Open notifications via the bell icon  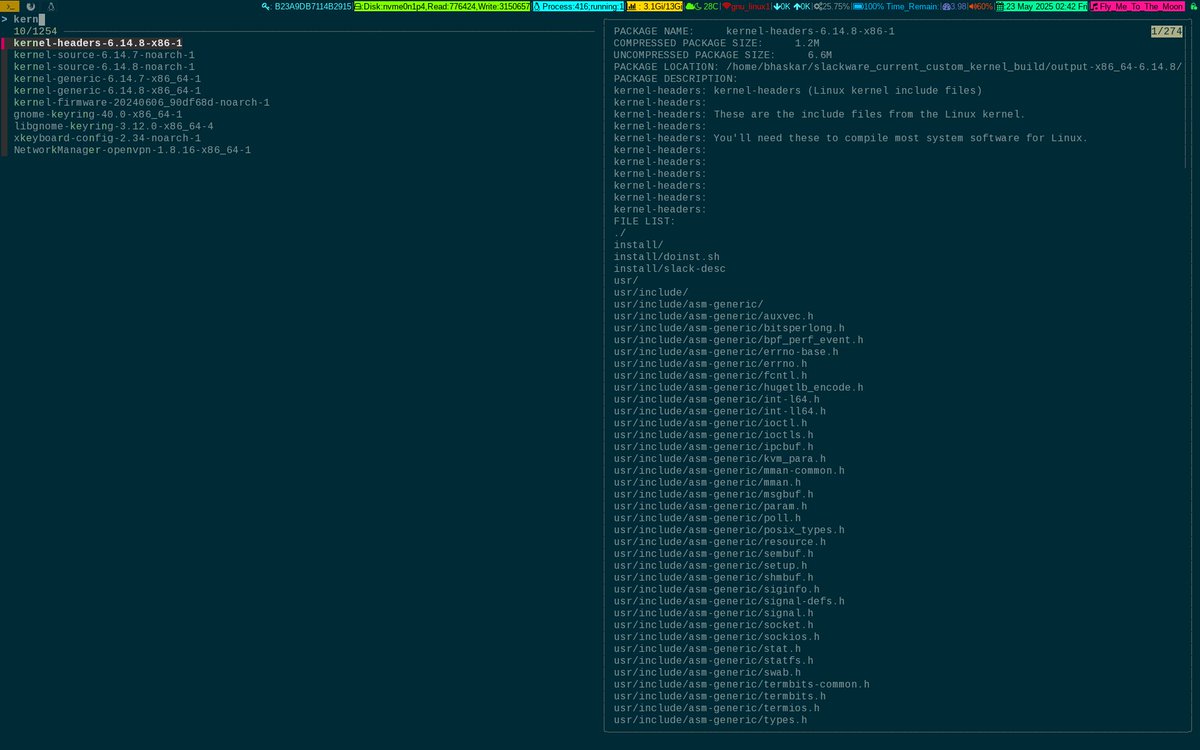click(x=50, y=6)
